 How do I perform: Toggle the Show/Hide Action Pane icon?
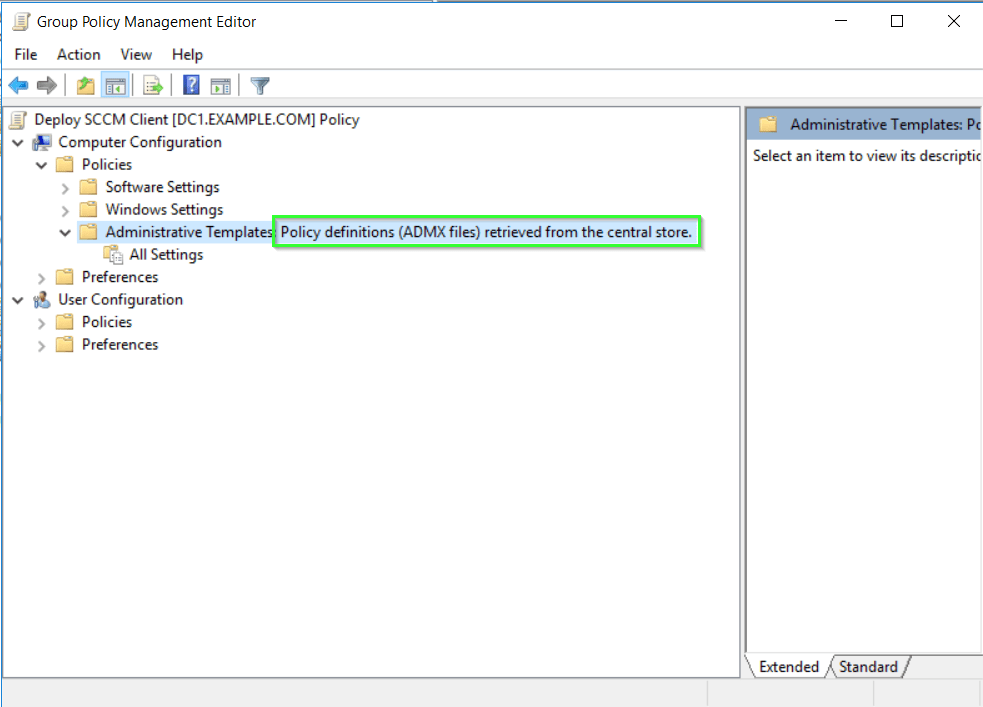[x=220, y=86]
